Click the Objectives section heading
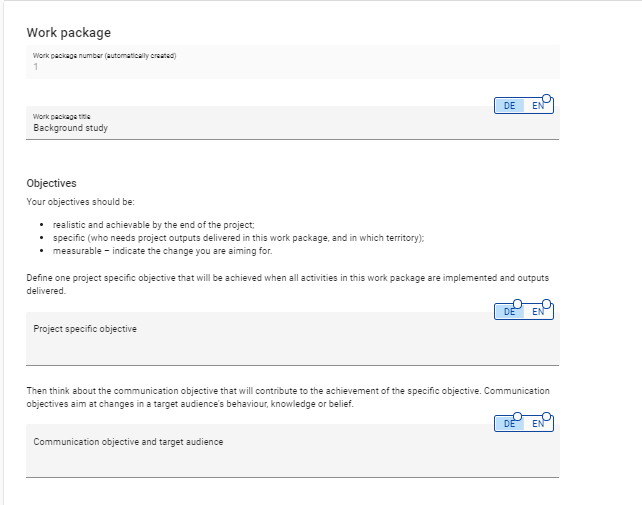 (x=51, y=183)
